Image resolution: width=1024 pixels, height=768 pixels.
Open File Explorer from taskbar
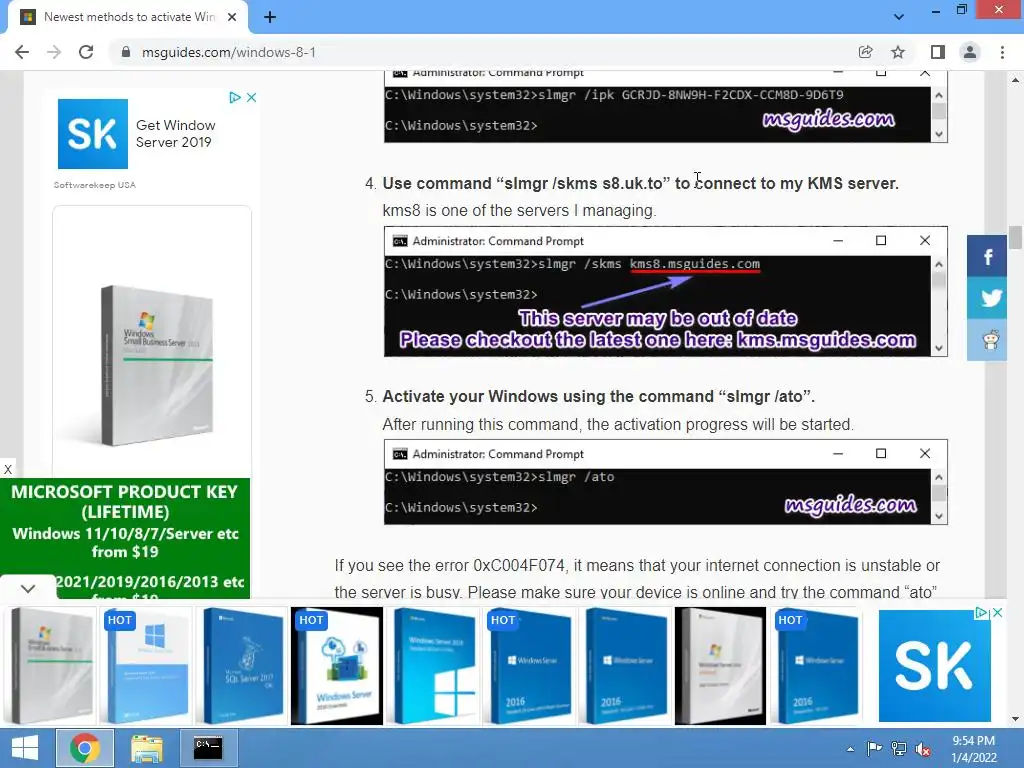click(147, 748)
